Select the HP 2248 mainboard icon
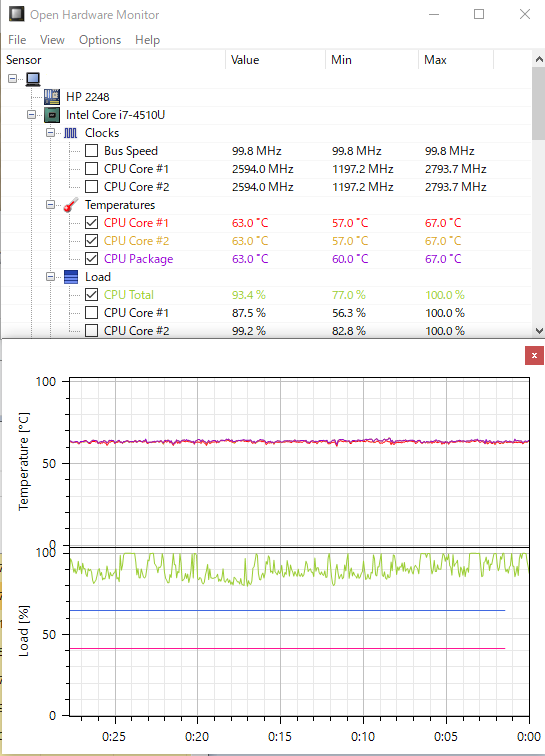Screen dimensions: 545x756 (52, 96)
